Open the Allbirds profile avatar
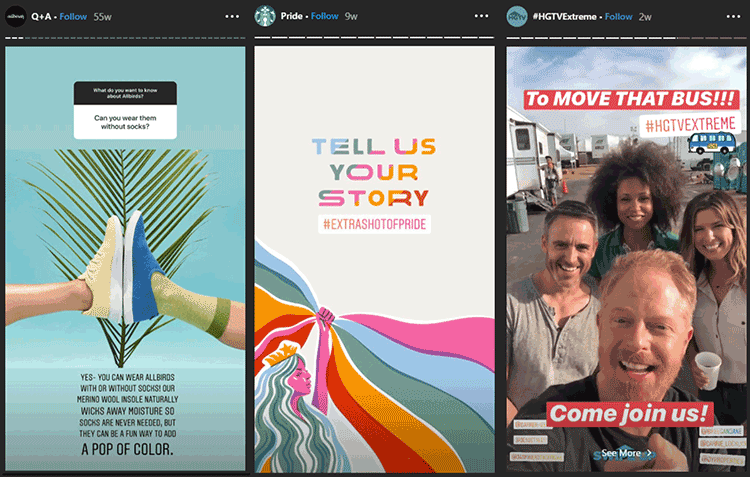Screen dimensions: 750x477 15,16
